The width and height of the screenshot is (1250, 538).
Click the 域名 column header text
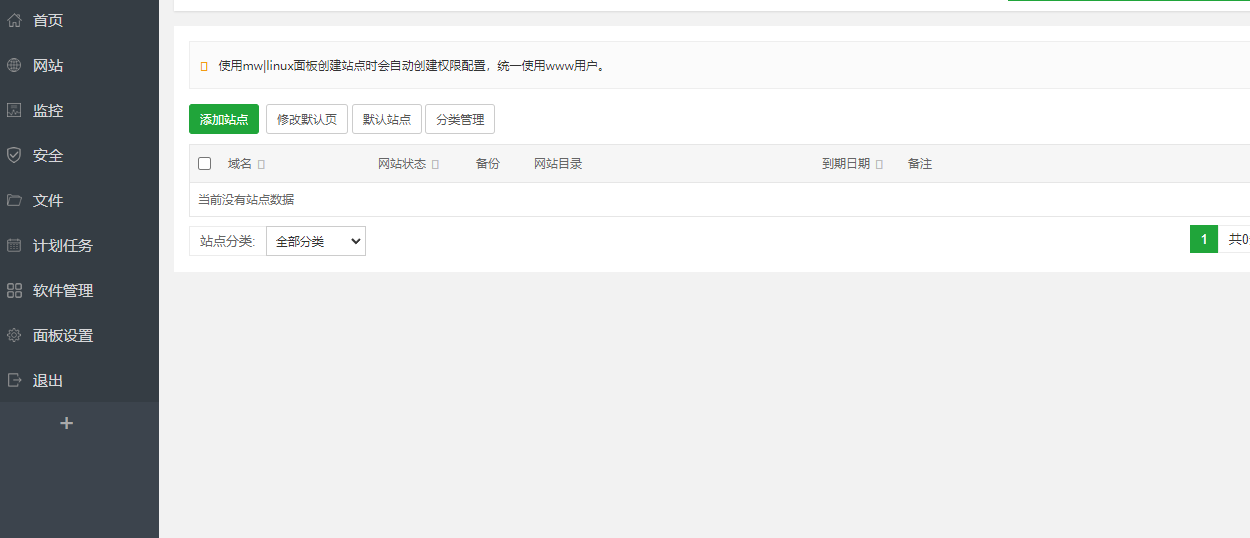point(240,164)
